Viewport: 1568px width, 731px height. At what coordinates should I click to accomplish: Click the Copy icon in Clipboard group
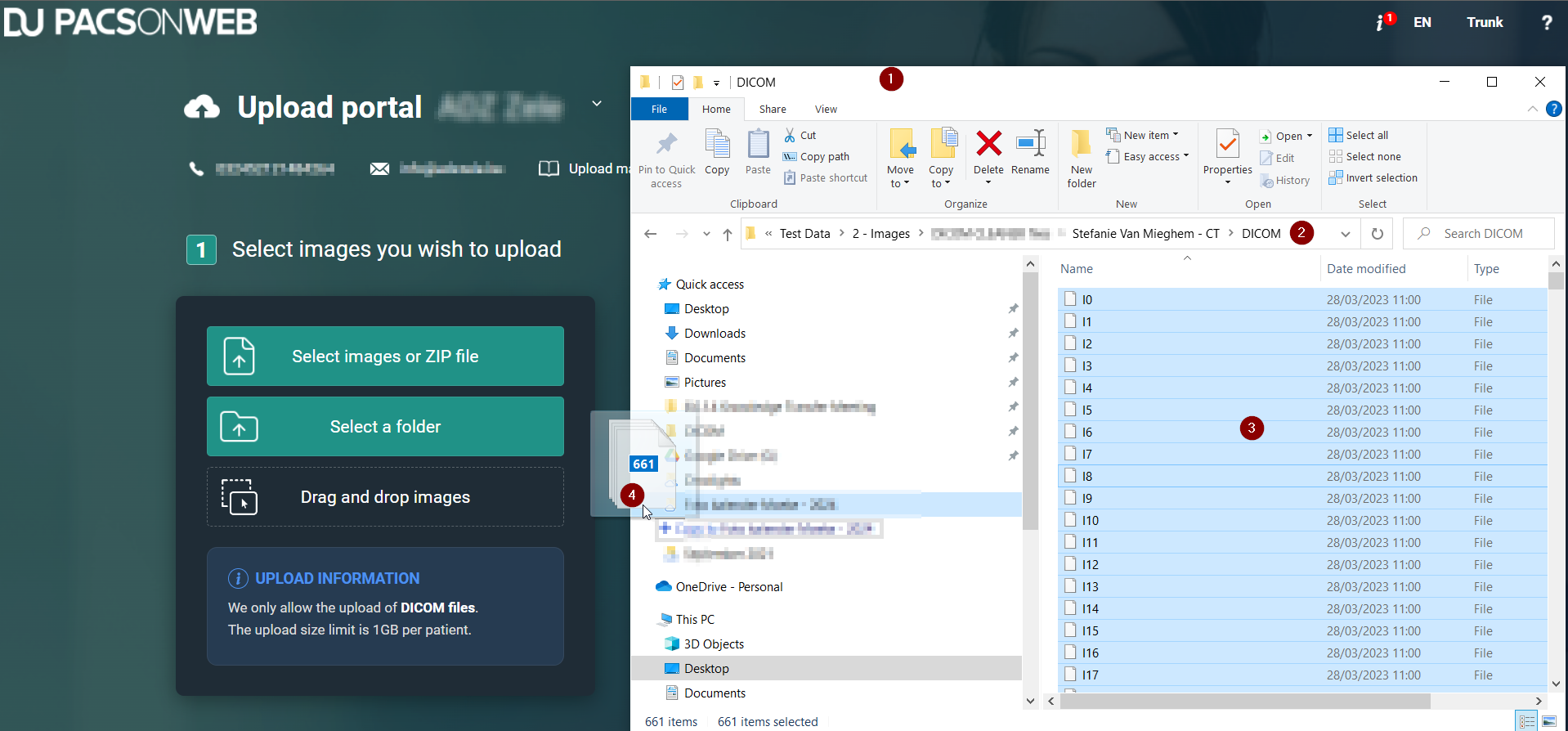point(717,145)
